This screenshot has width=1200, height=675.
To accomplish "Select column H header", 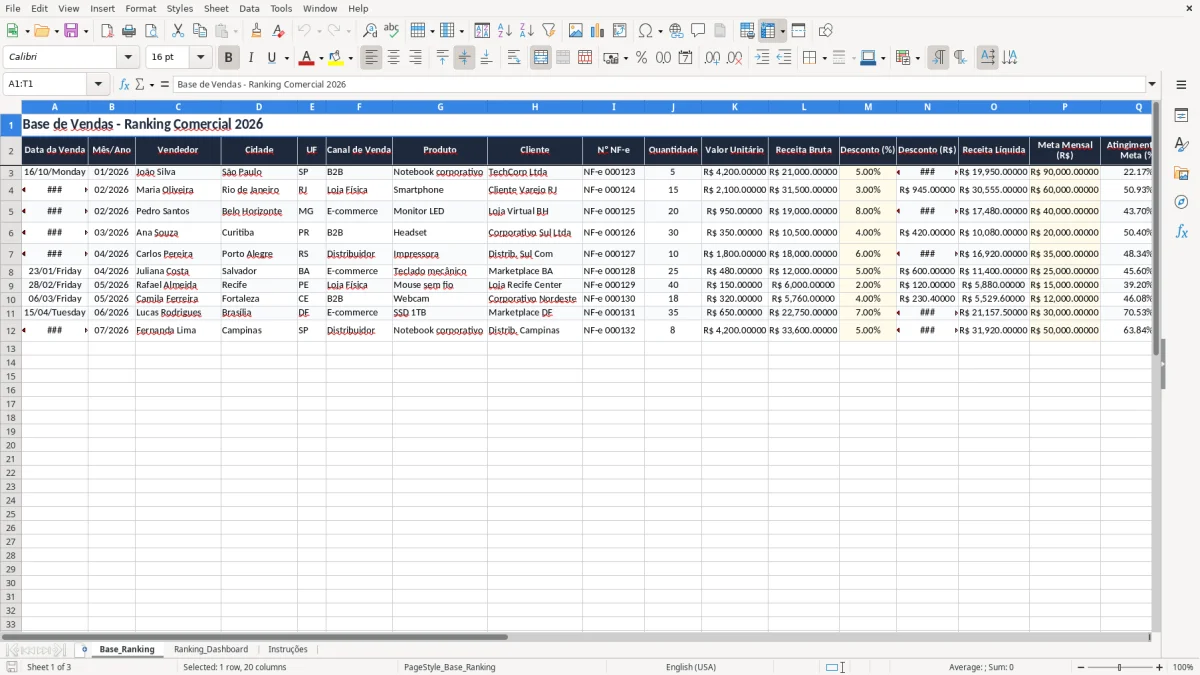I will click(x=535, y=106).
